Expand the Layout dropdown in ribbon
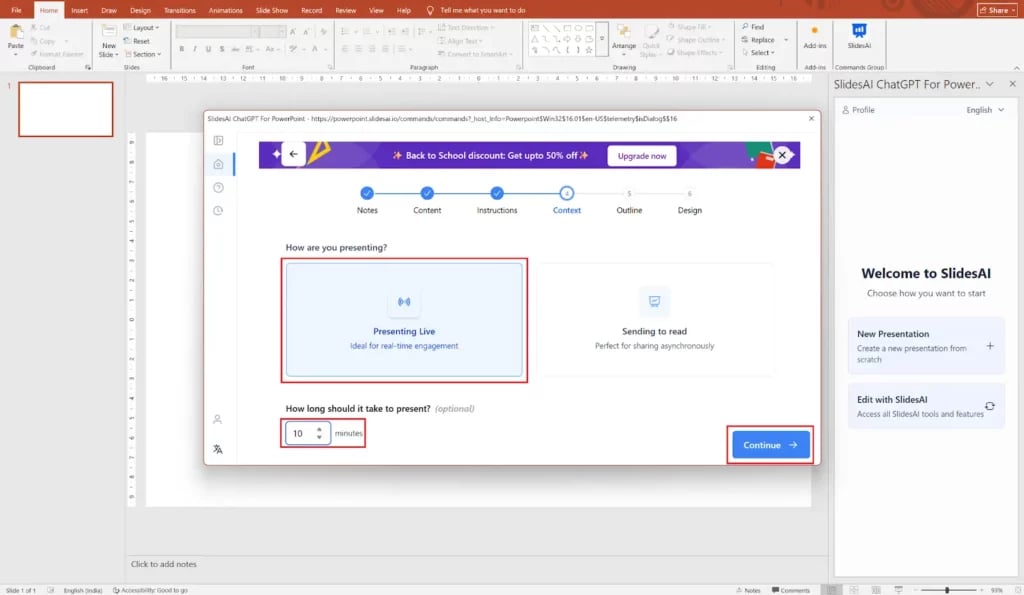The height and width of the screenshot is (595, 1024). [x=145, y=28]
